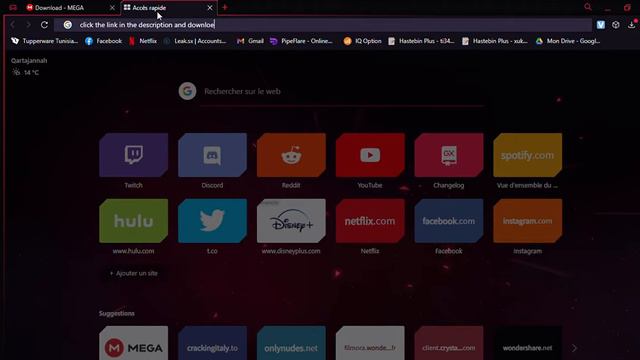Click the Suggestions heading

point(117,313)
